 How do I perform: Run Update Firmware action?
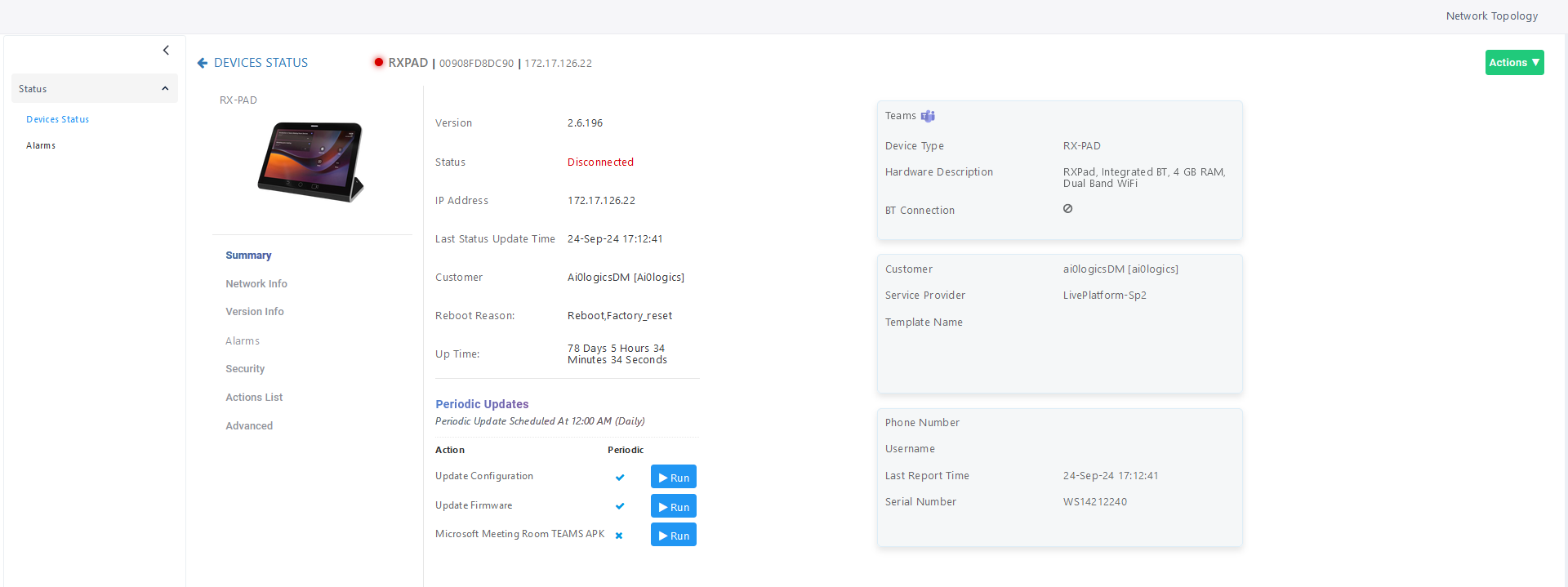(x=674, y=506)
